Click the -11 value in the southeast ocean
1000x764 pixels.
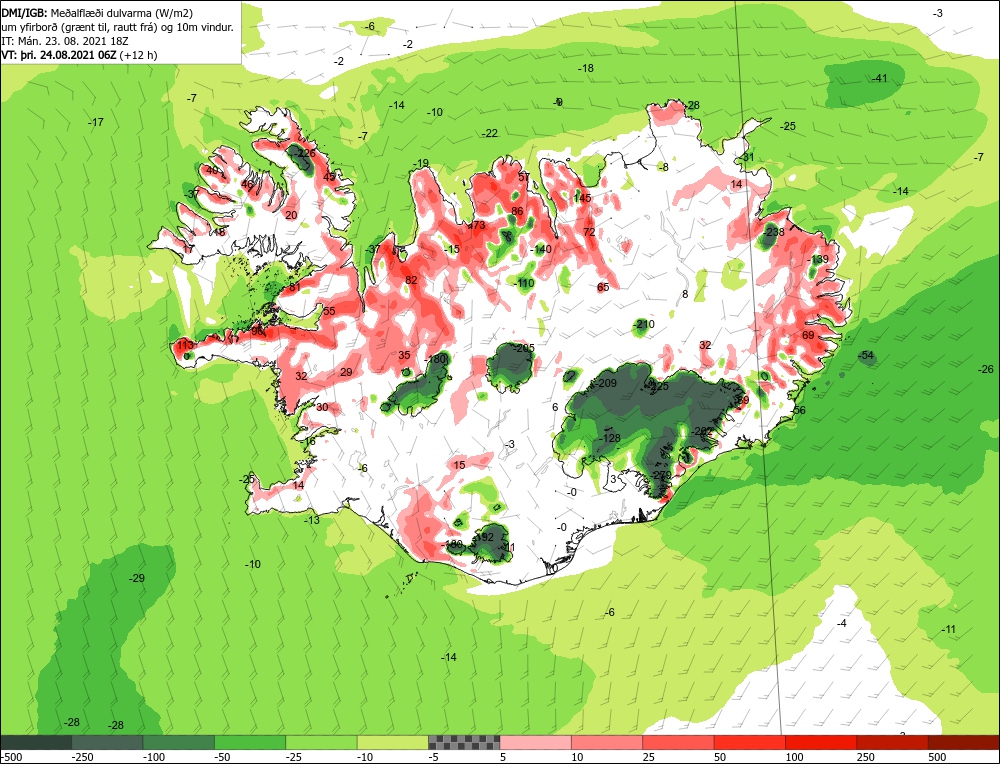coord(949,629)
